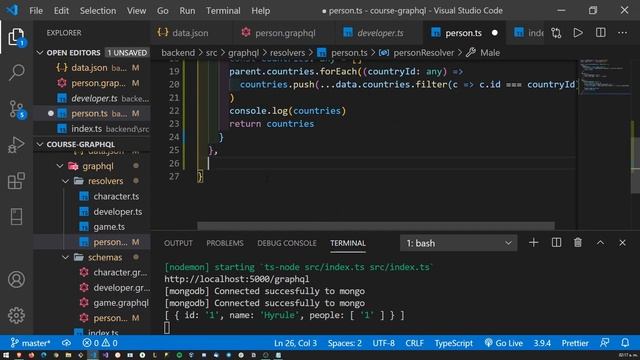Viewport: 640px width, 360px height.
Task: Click Ln 26, Col 3 indicator
Action: pos(295,343)
